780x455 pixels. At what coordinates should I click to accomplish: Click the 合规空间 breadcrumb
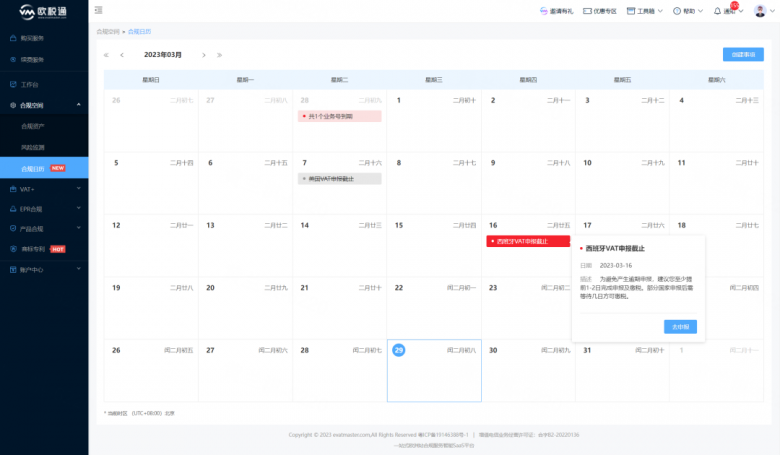pos(108,31)
